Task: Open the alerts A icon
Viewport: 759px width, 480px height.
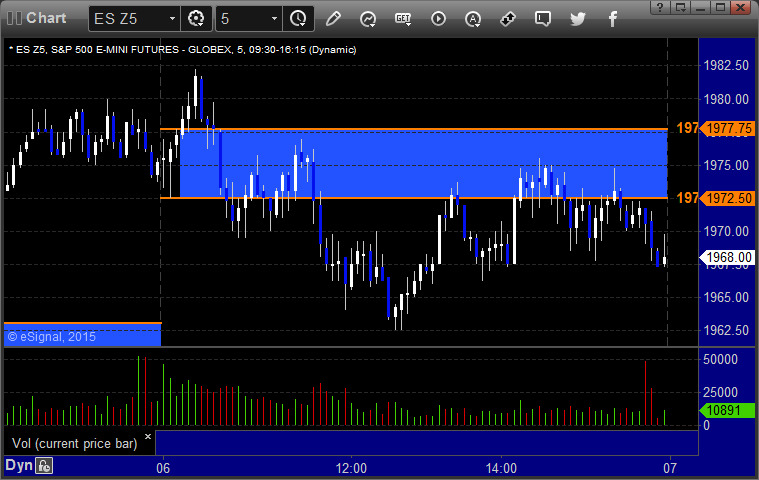Action: (473, 19)
